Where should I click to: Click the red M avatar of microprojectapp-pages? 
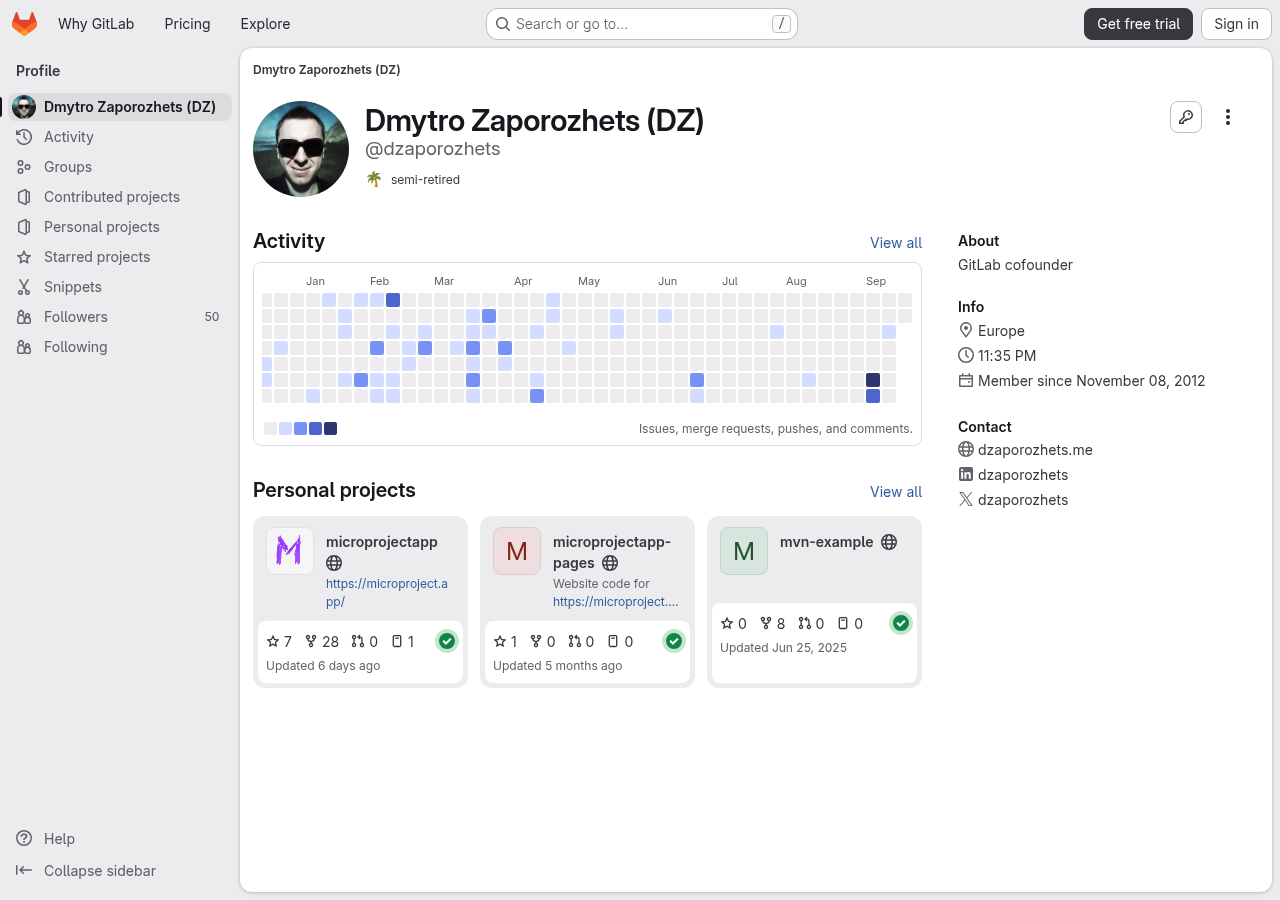click(517, 551)
